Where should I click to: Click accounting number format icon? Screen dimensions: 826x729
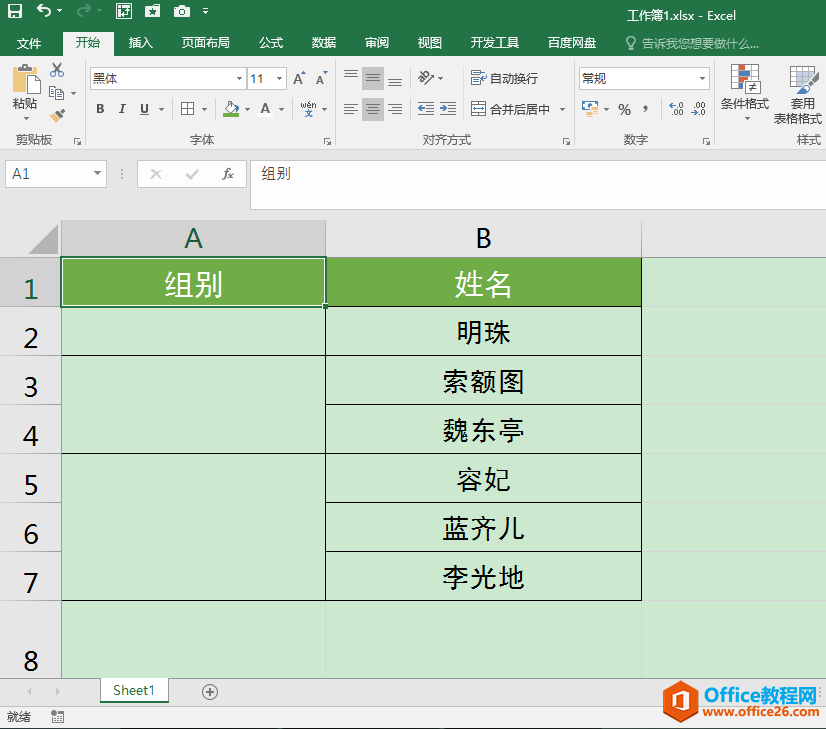(590, 109)
